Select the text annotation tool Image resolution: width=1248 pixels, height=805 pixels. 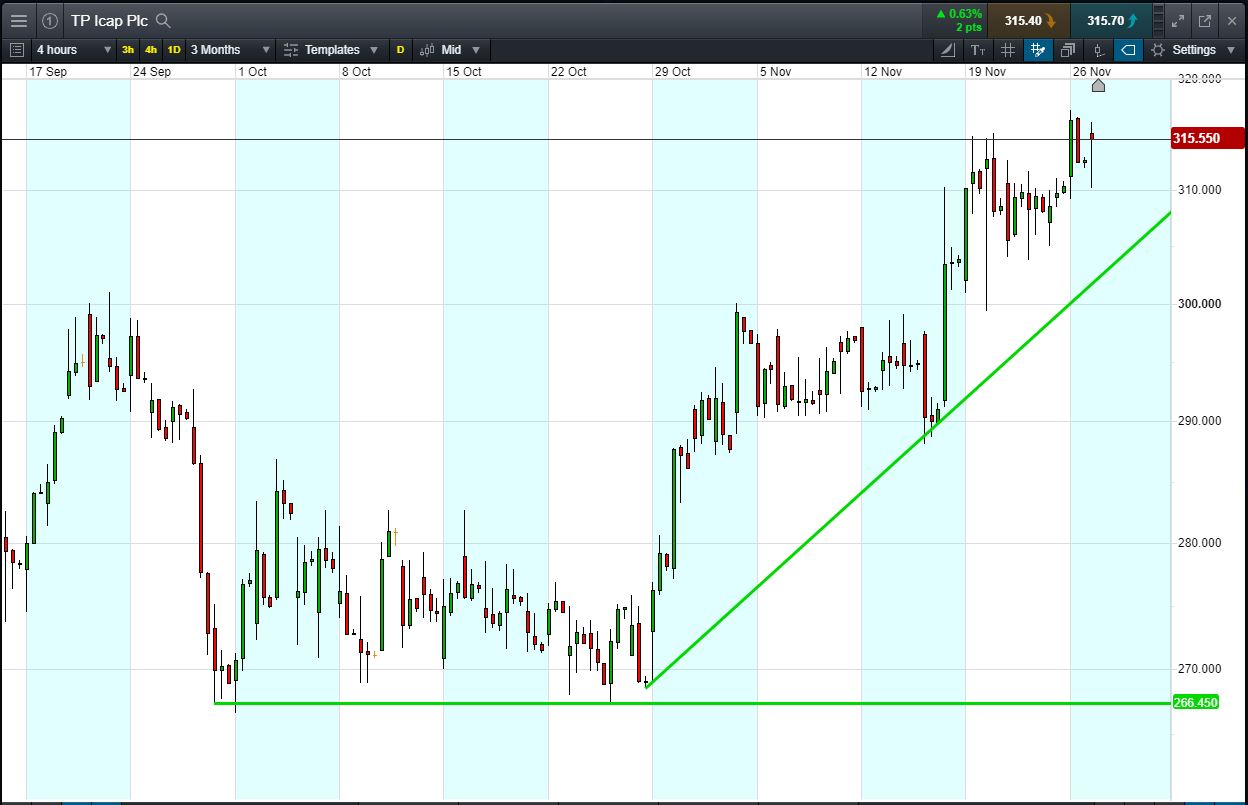(977, 49)
